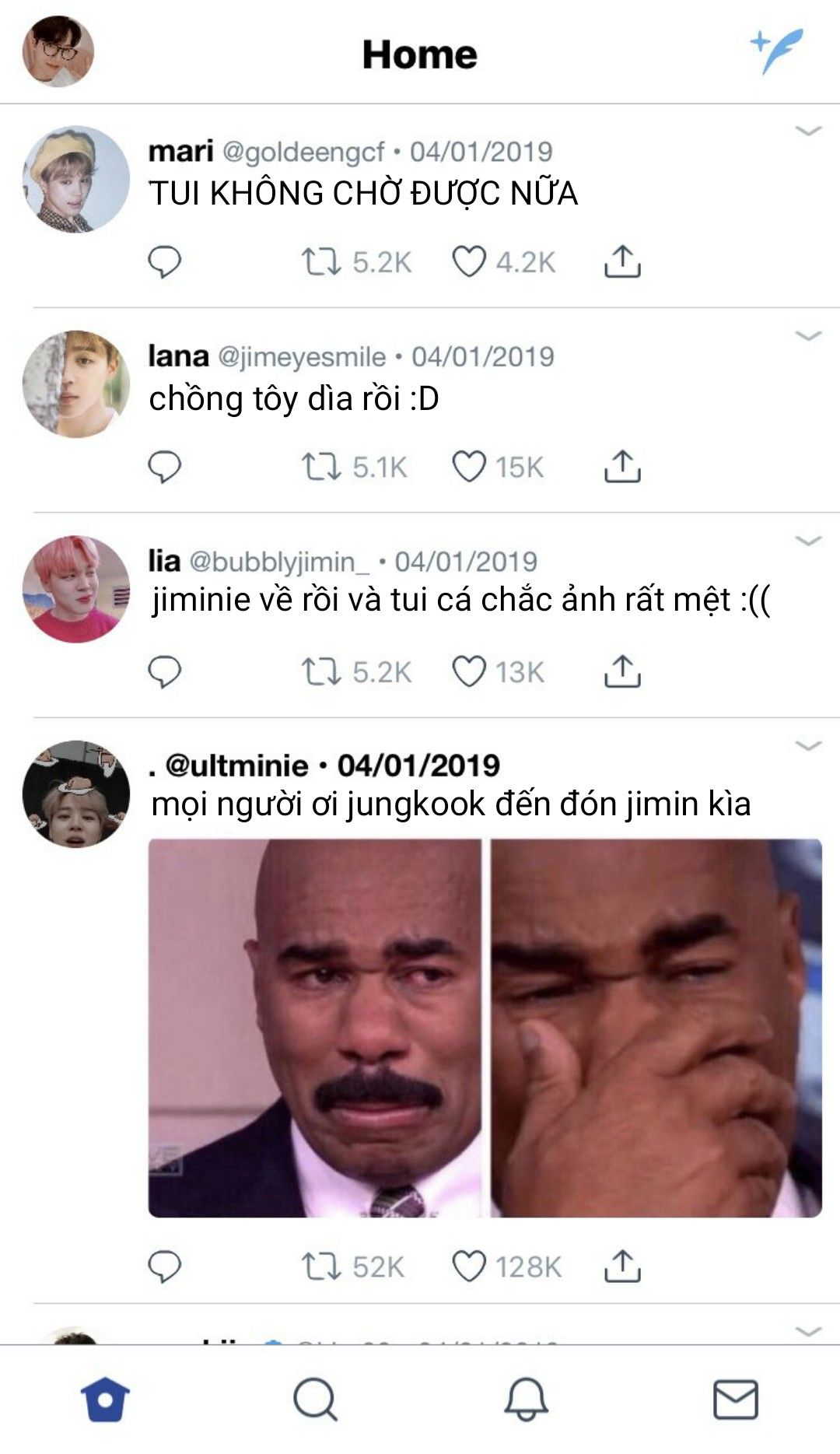This screenshot has width=840, height=1454.
Task: Tap the compose tweet feather icon
Action: (776, 51)
